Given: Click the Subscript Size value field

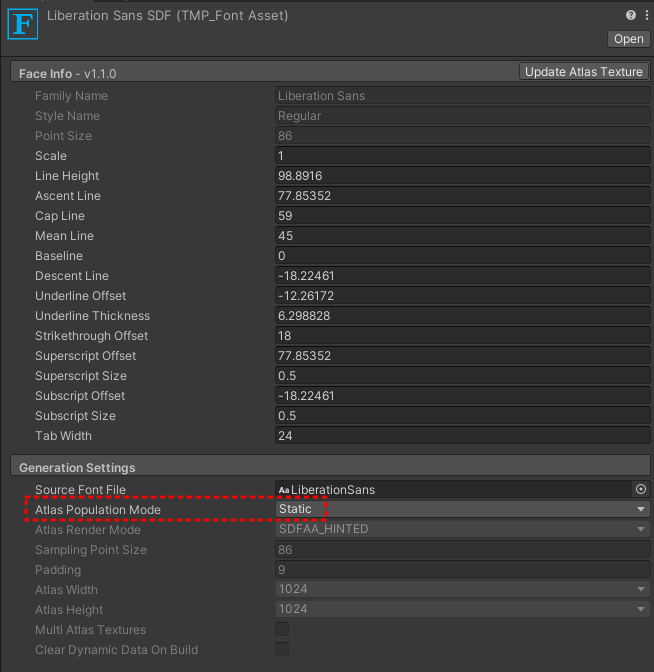Looking at the screenshot, I should tap(462, 416).
